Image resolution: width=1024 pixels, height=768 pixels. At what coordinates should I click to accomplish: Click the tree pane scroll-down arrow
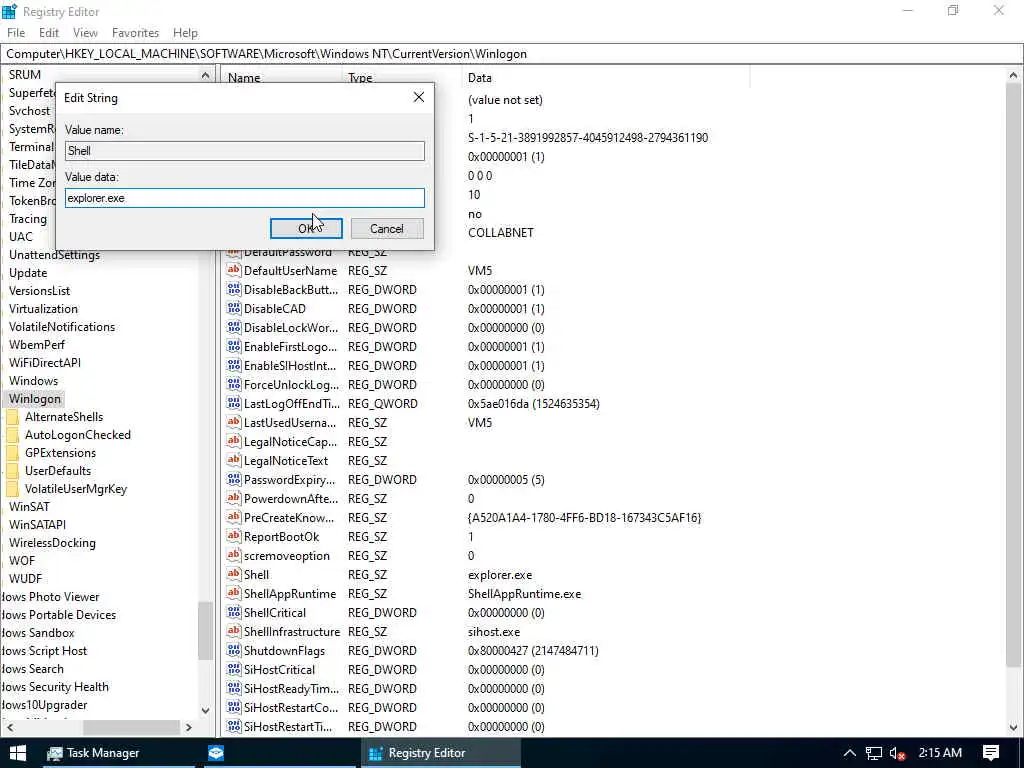coord(205,710)
